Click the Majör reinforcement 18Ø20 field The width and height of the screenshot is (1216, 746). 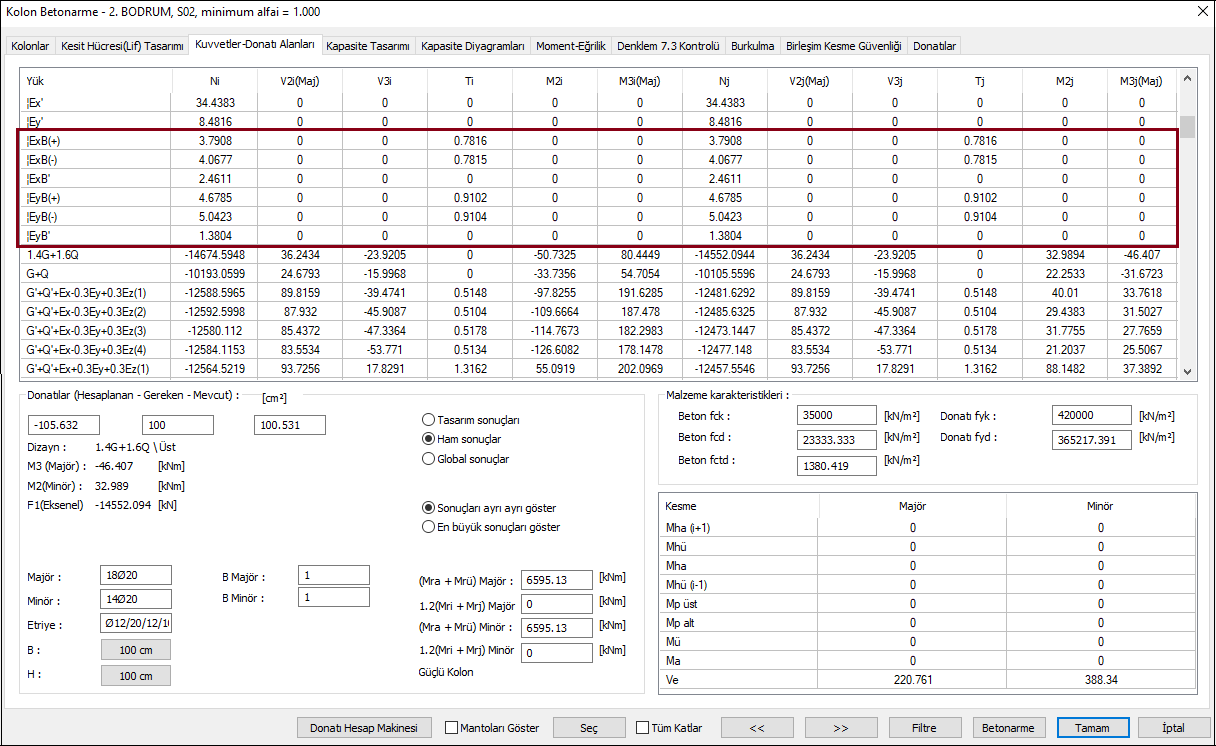pyautogui.click(x=136, y=575)
